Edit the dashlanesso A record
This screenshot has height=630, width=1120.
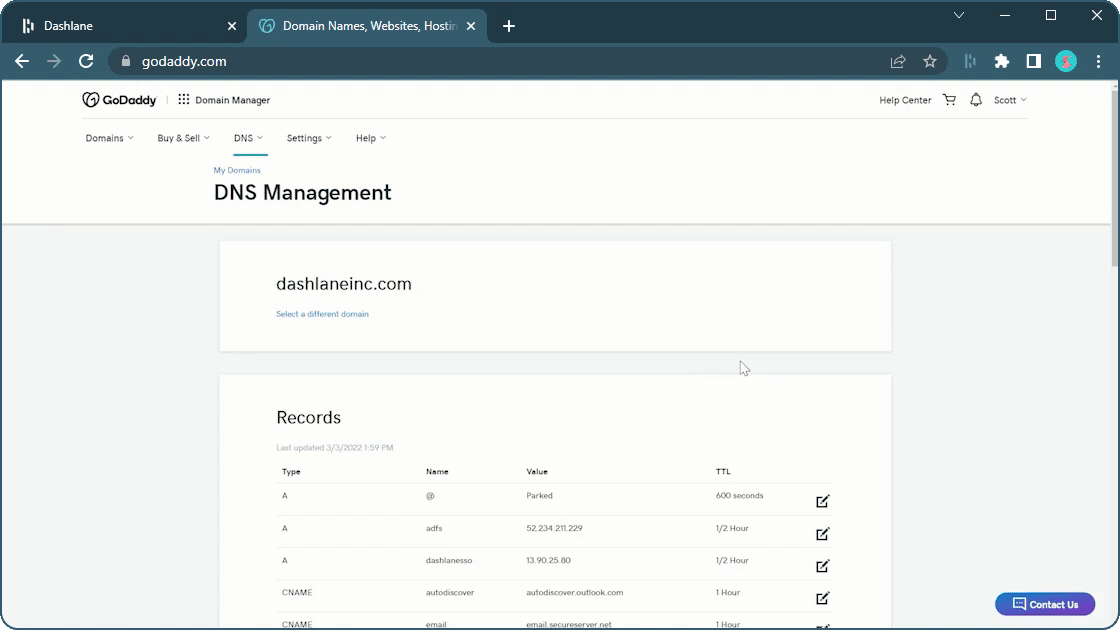click(822, 566)
